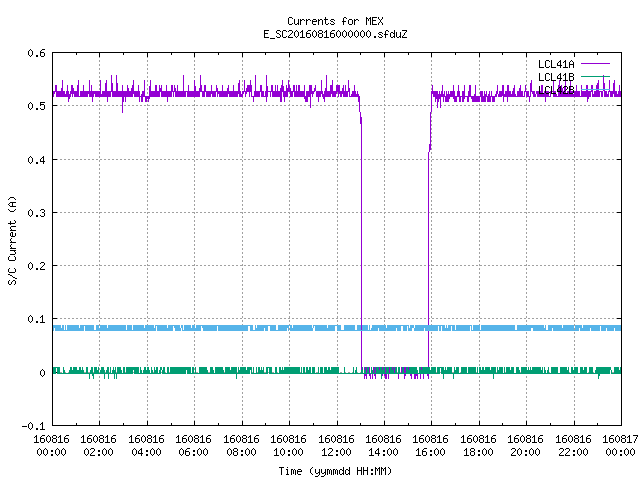Click the LCL42B legend label
Image resolution: width=640 pixels, height=480 pixels.
556,90
